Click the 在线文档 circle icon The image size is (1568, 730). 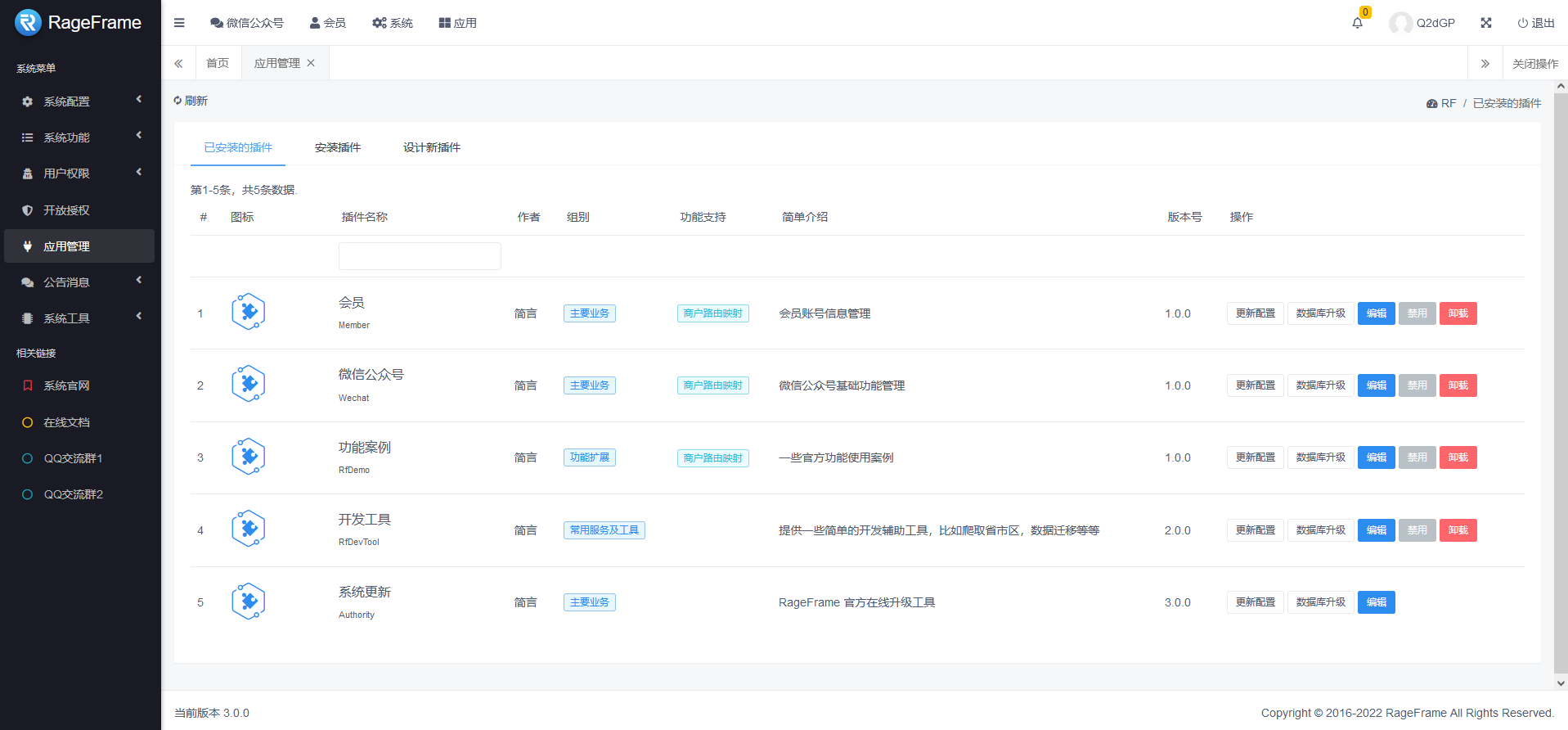28,422
